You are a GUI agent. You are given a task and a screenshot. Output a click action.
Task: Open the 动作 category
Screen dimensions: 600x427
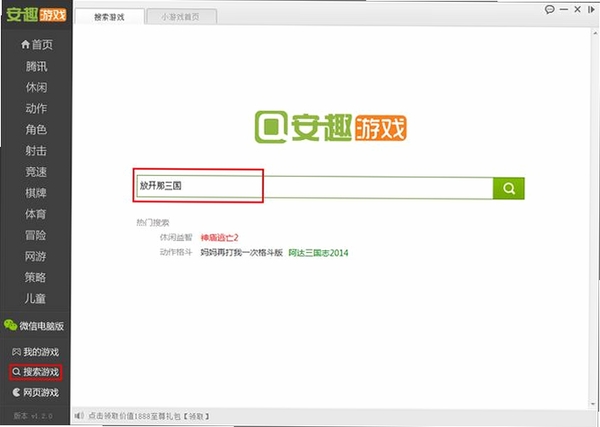[36, 108]
